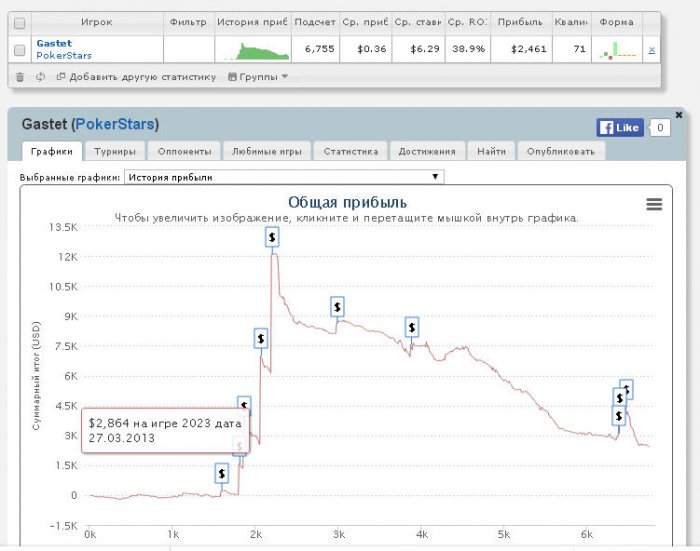
Task: Open the Любимые игры tab
Action: [267, 151]
